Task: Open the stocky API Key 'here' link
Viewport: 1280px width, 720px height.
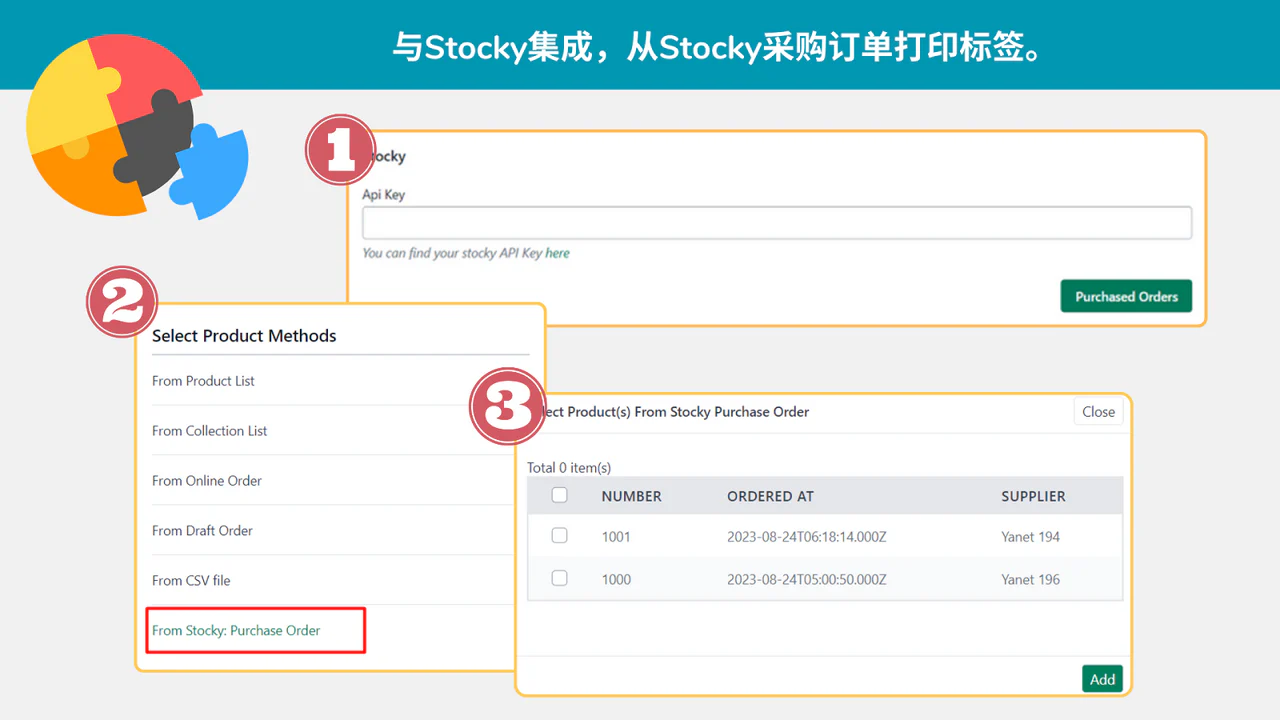Action: pyautogui.click(x=558, y=253)
